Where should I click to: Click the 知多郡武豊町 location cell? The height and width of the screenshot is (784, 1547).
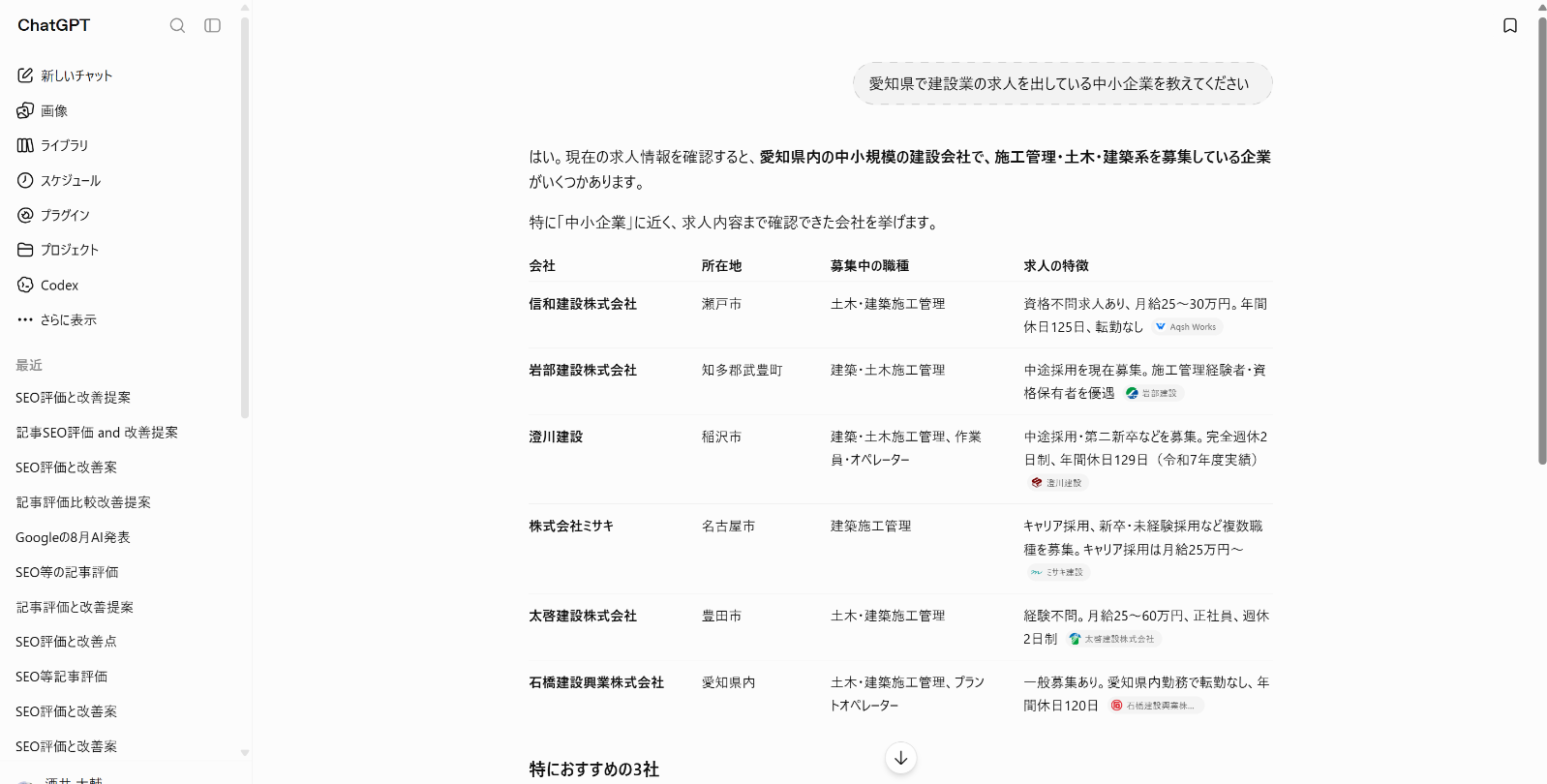(x=742, y=370)
